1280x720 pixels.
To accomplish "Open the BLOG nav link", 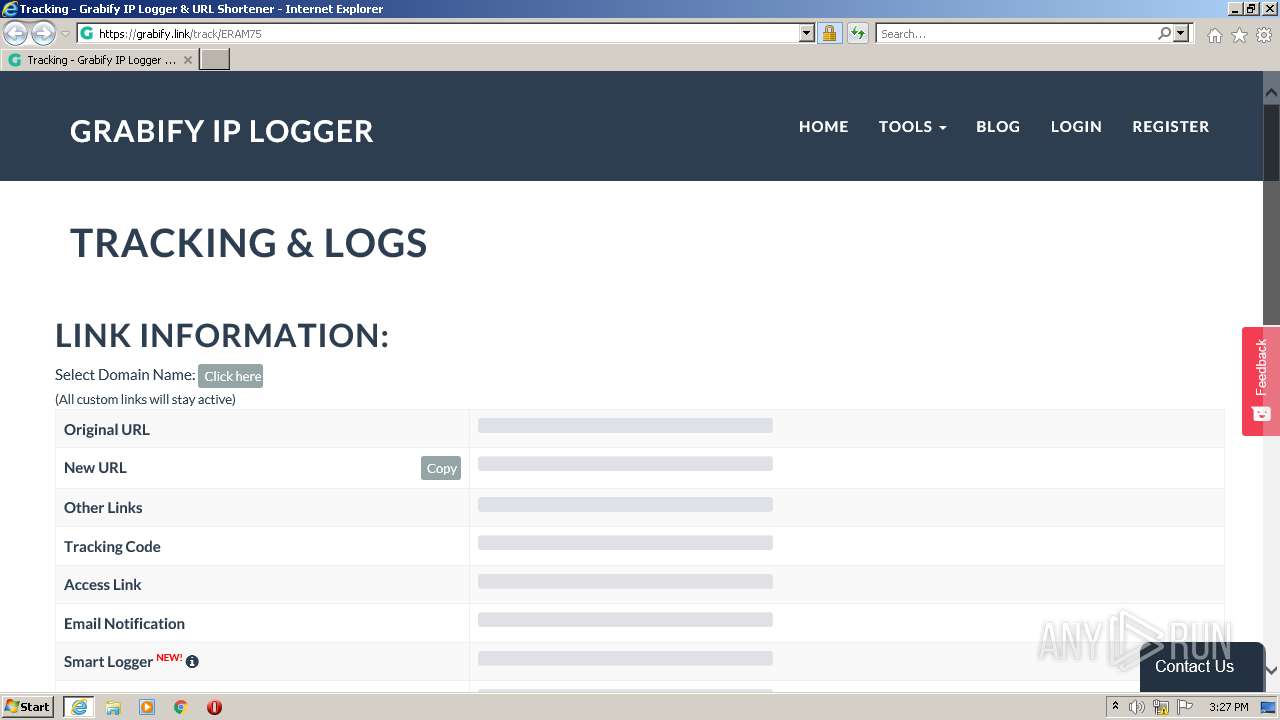I will click(x=998, y=126).
